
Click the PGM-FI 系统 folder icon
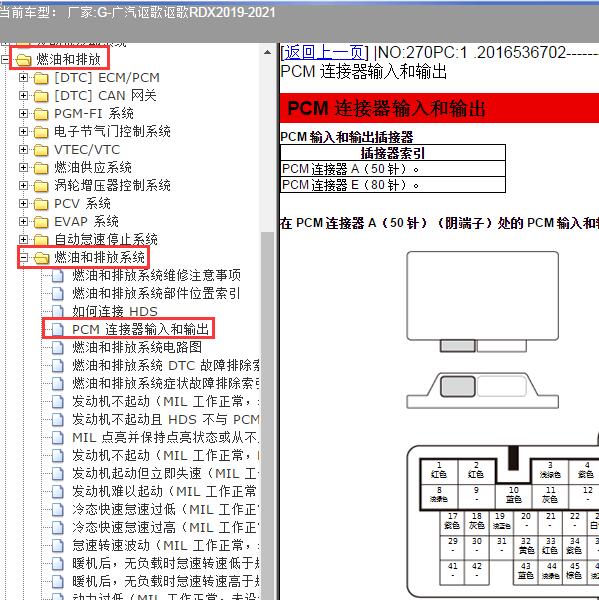(41, 114)
